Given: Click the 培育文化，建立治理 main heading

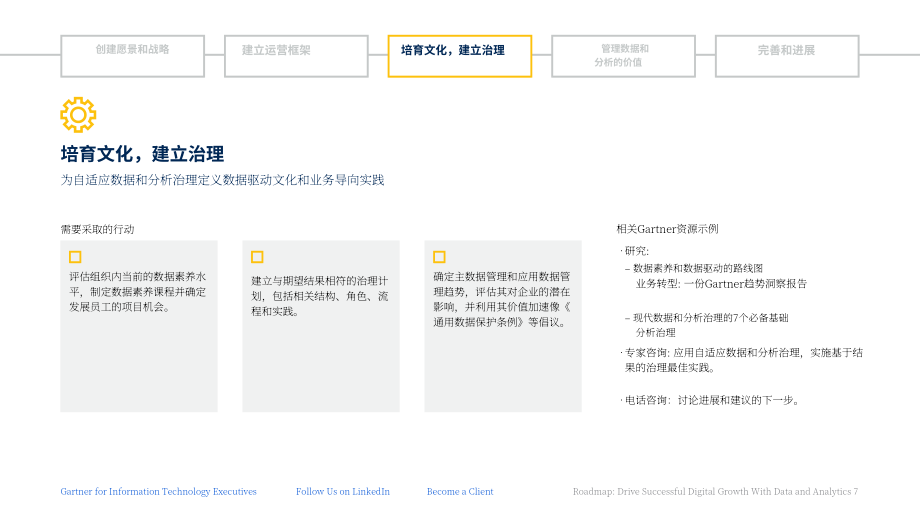Looking at the screenshot, I should [x=142, y=154].
